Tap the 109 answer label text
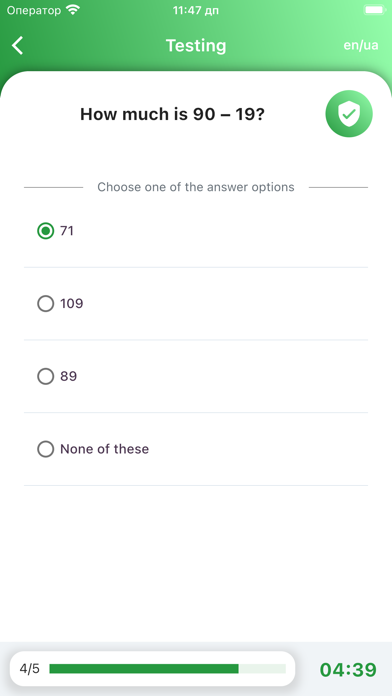 pyautogui.click(x=71, y=304)
